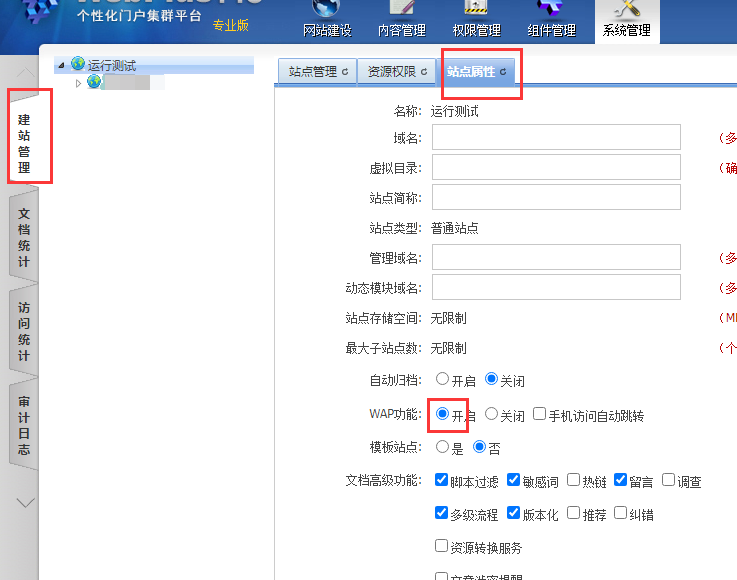Viewport: 737px width, 580px height.
Task: Open the 审计日志 side tab
Action: (x=24, y=425)
